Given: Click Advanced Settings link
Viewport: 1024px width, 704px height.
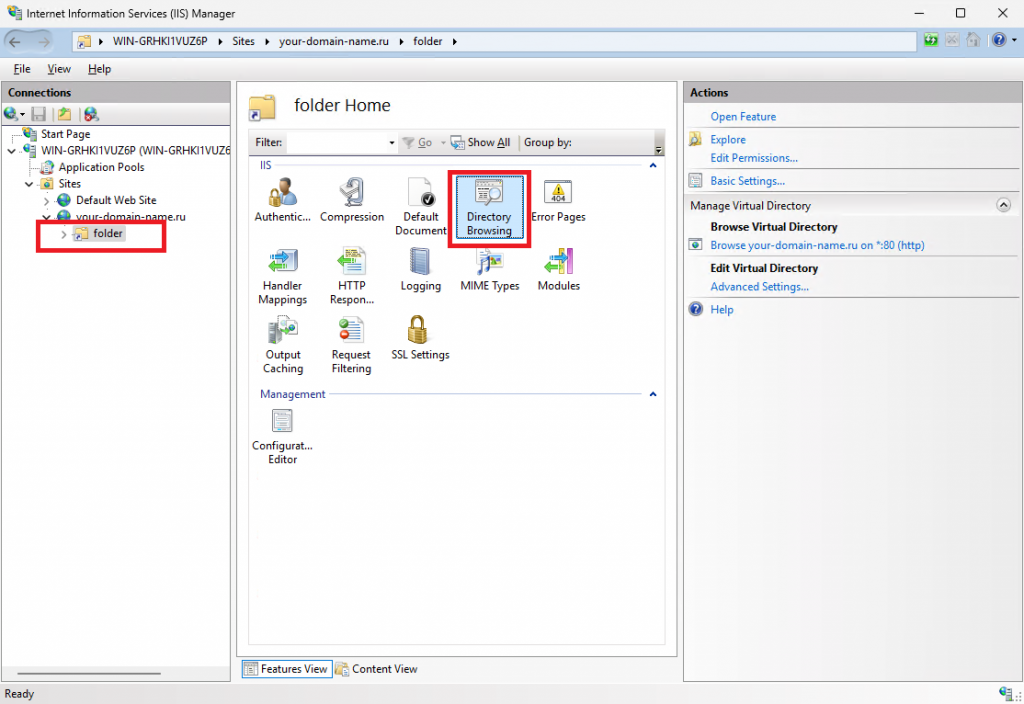Looking at the screenshot, I should point(759,287).
